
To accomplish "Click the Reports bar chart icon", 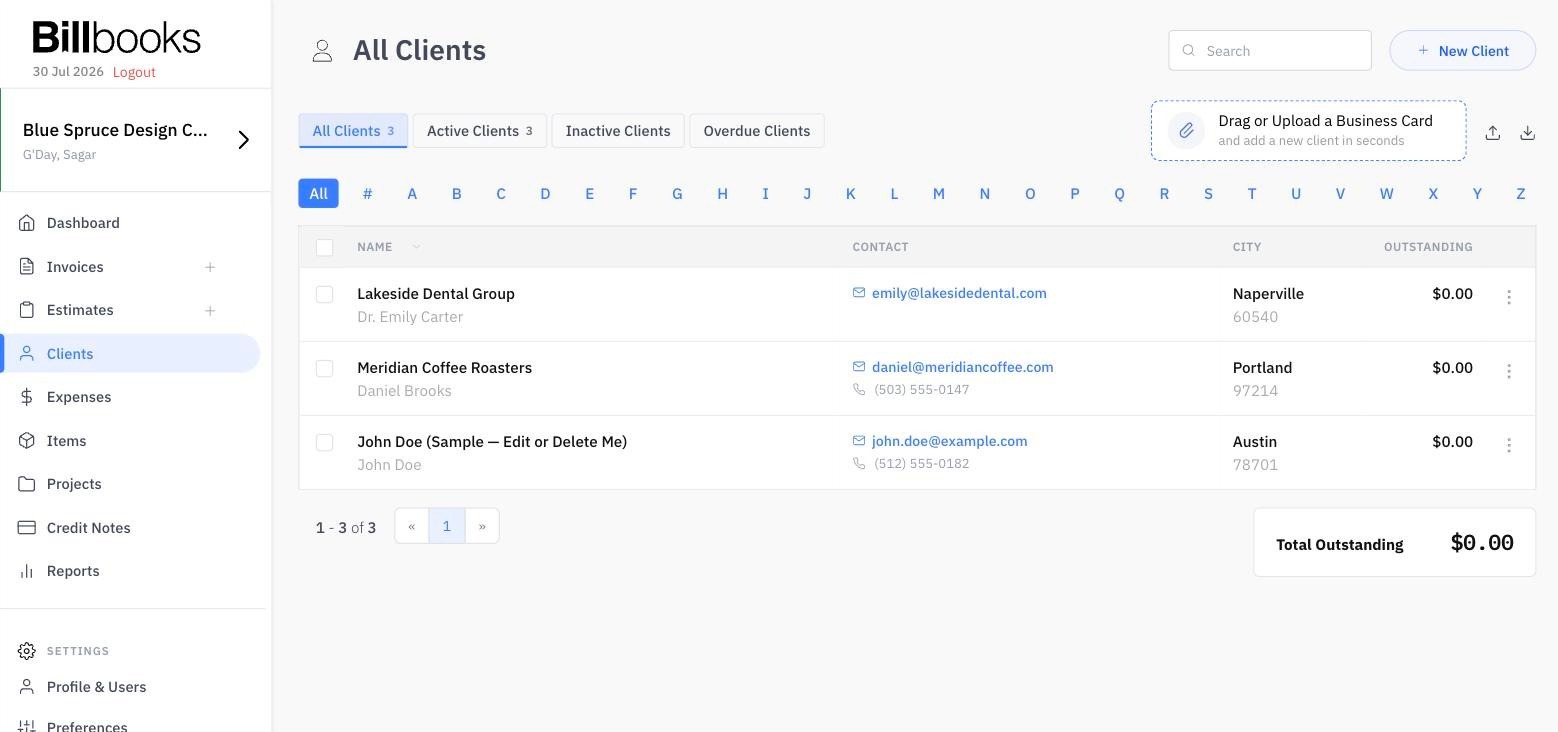I will pyautogui.click(x=27, y=571).
